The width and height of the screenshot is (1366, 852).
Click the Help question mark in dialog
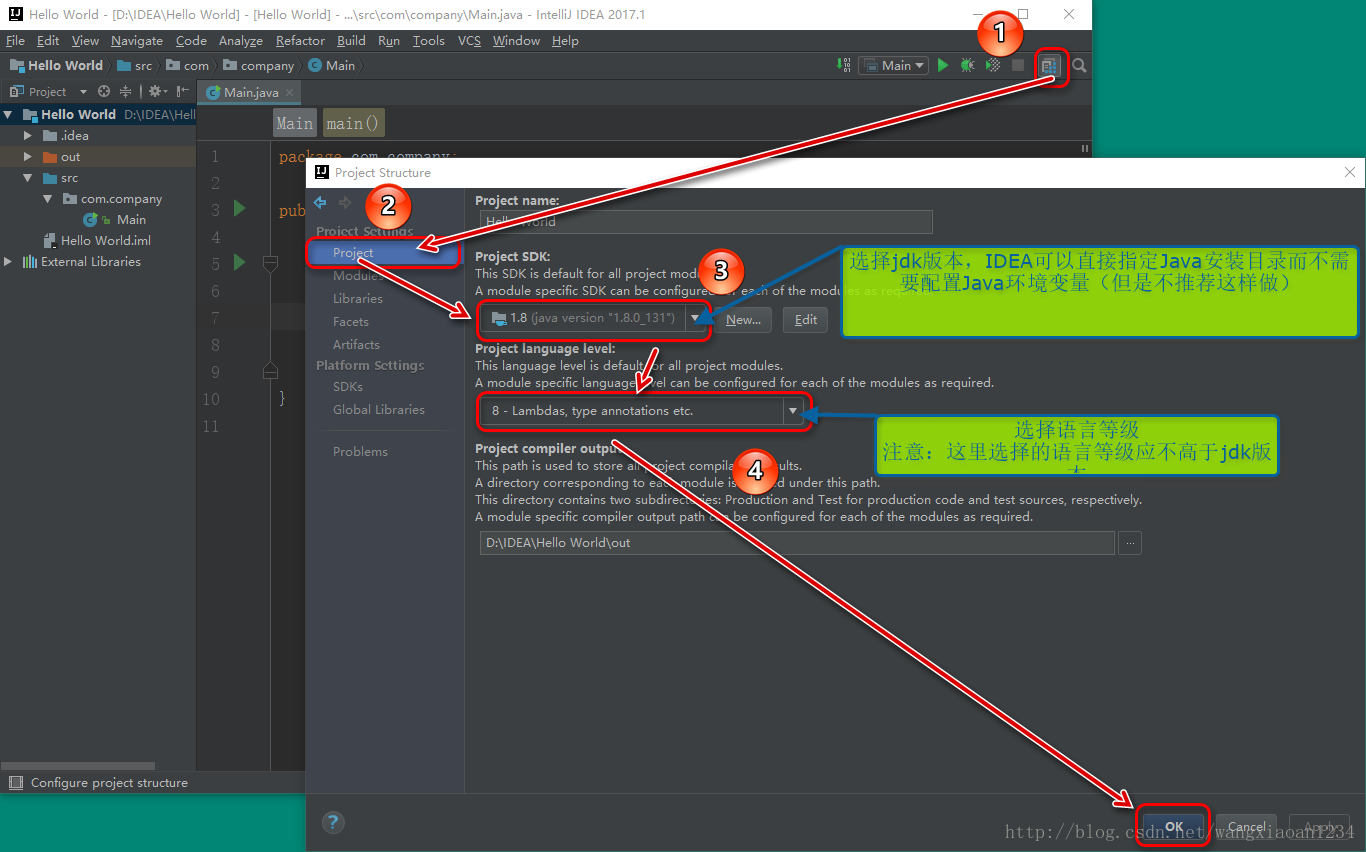(333, 823)
